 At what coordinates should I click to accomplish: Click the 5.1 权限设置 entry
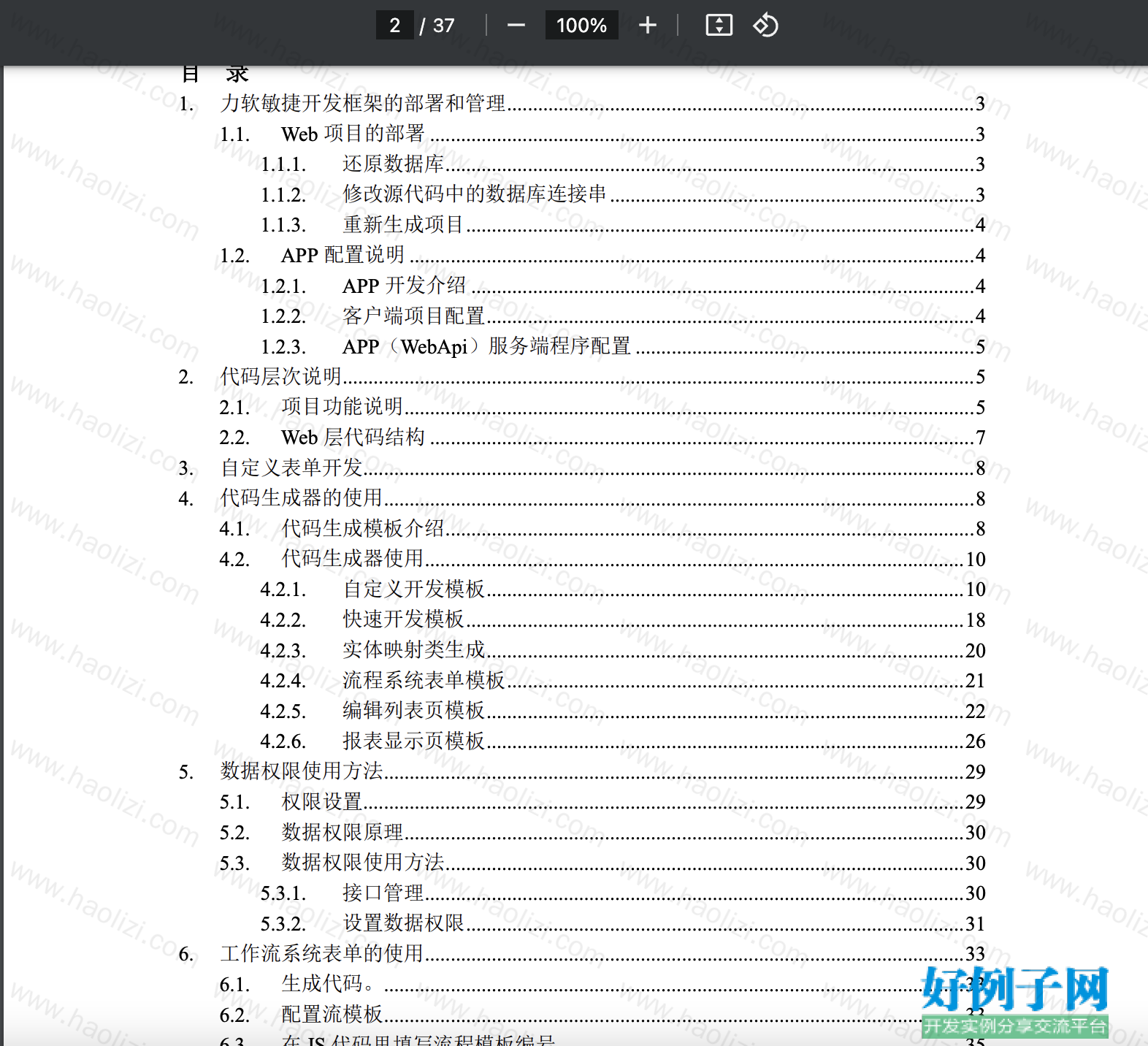pos(602,802)
